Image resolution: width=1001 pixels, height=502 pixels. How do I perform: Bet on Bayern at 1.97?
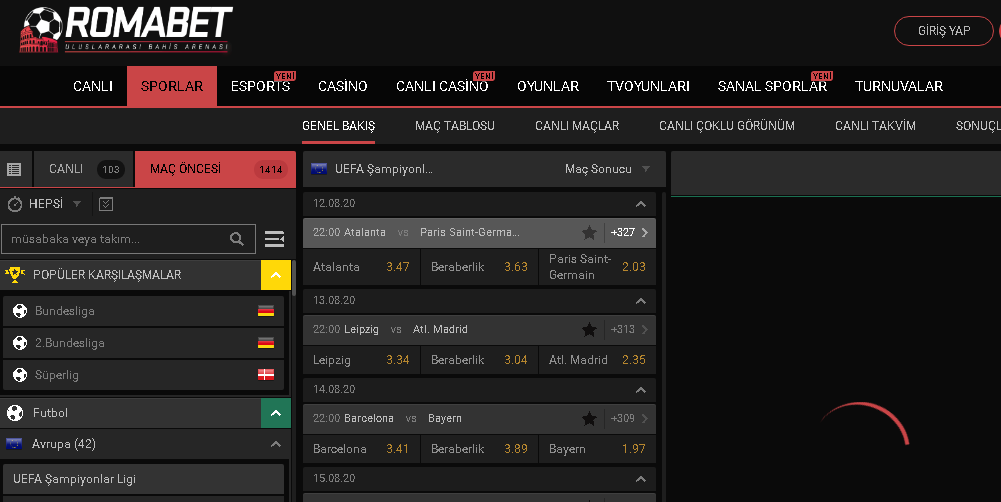(x=597, y=449)
